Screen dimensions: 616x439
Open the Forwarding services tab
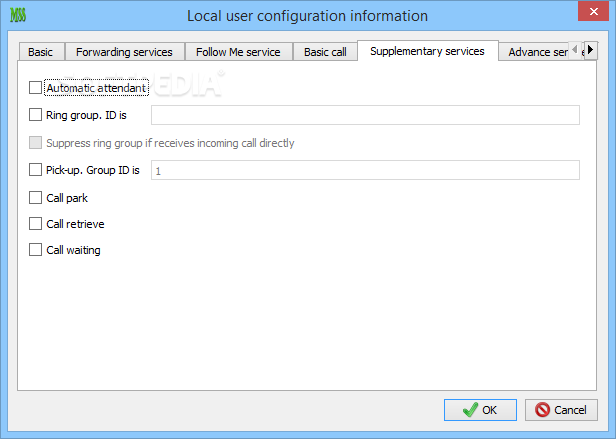[124, 52]
